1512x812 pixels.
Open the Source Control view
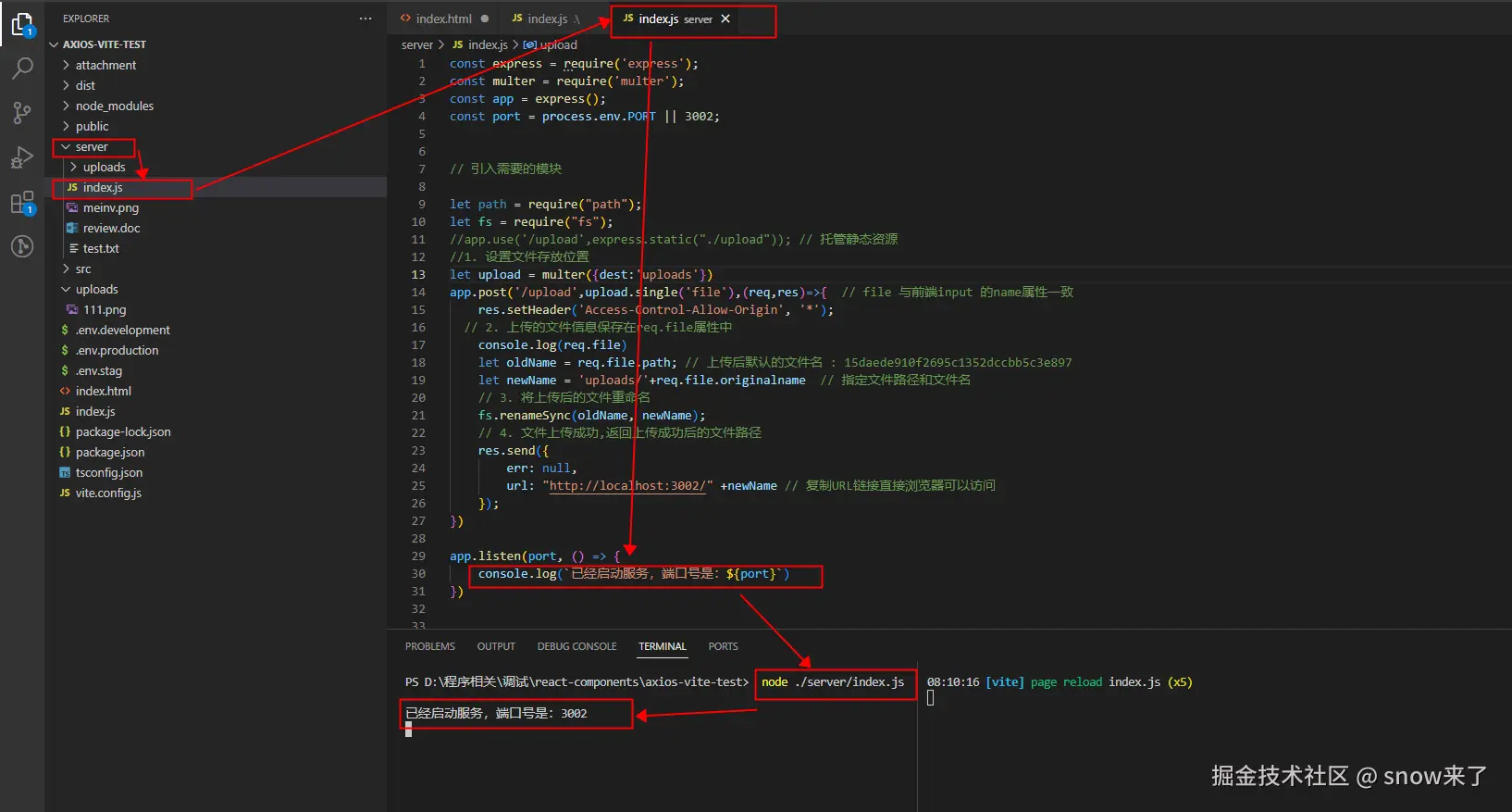[22, 113]
